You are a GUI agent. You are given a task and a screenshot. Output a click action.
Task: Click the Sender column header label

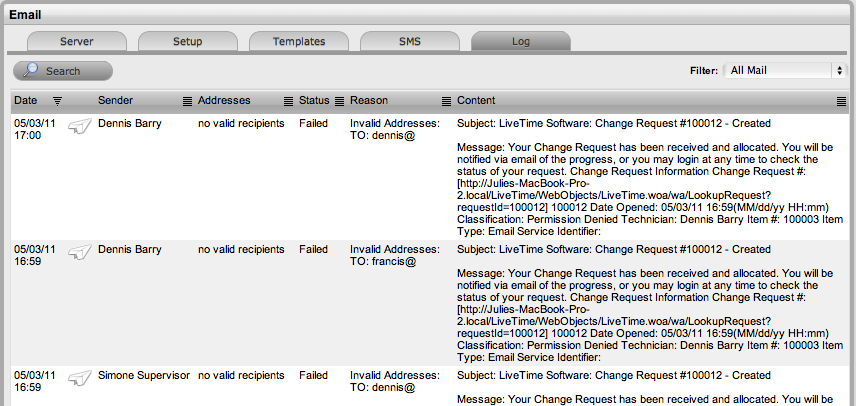116,101
